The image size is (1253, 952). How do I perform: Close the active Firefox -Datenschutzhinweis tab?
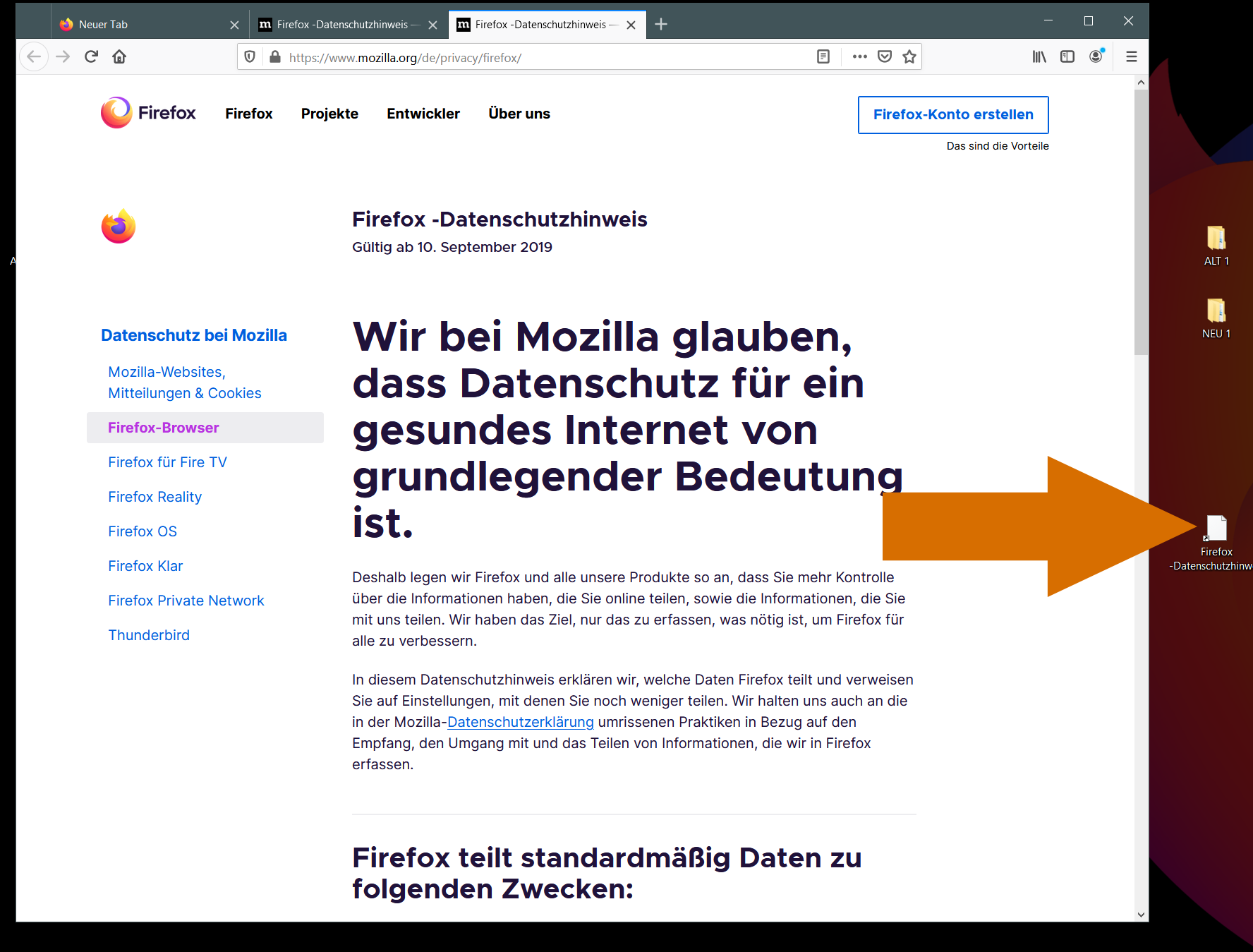click(x=631, y=25)
